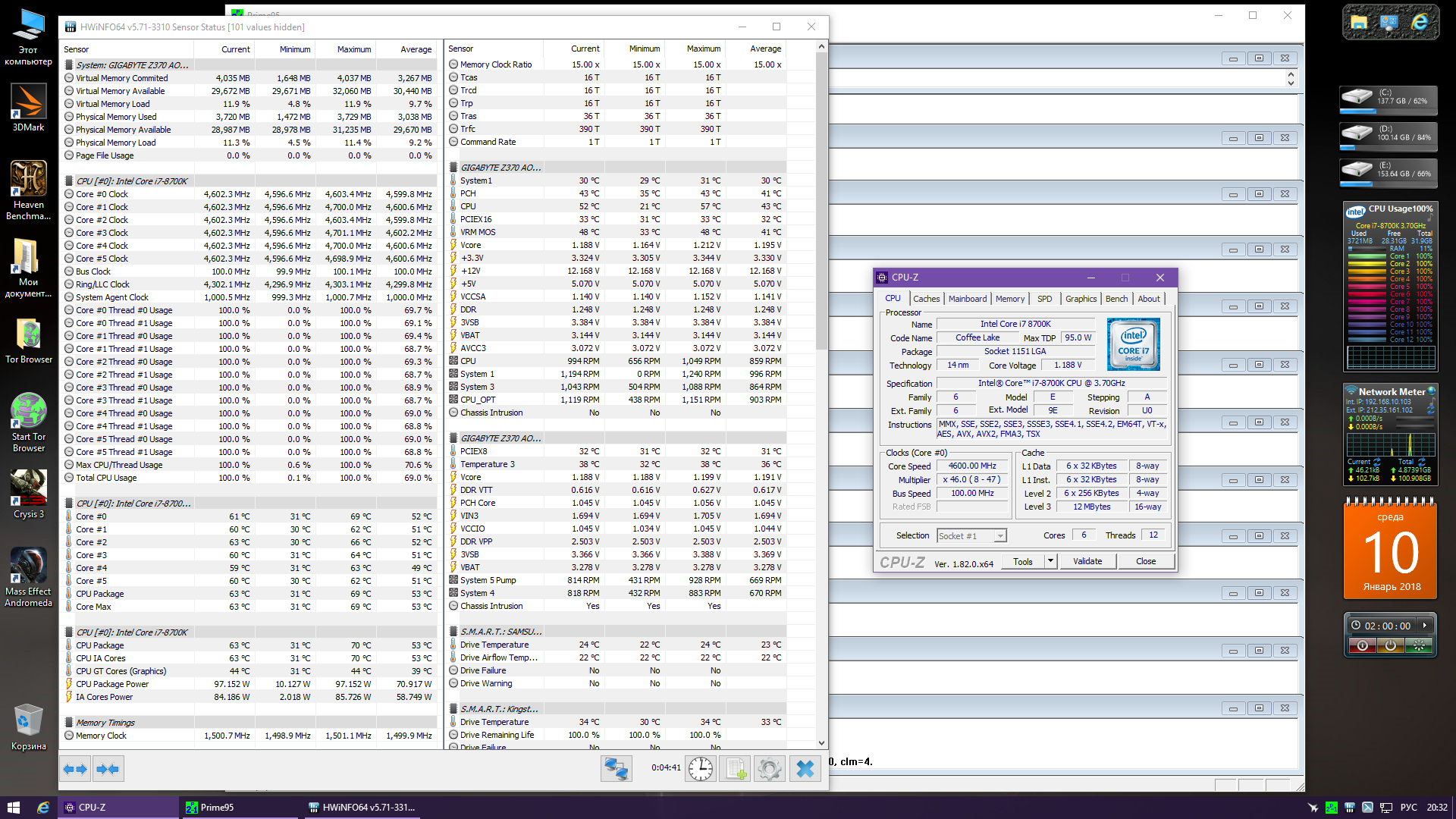Start the shutdown timer play arrow

click(x=1425, y=626)
